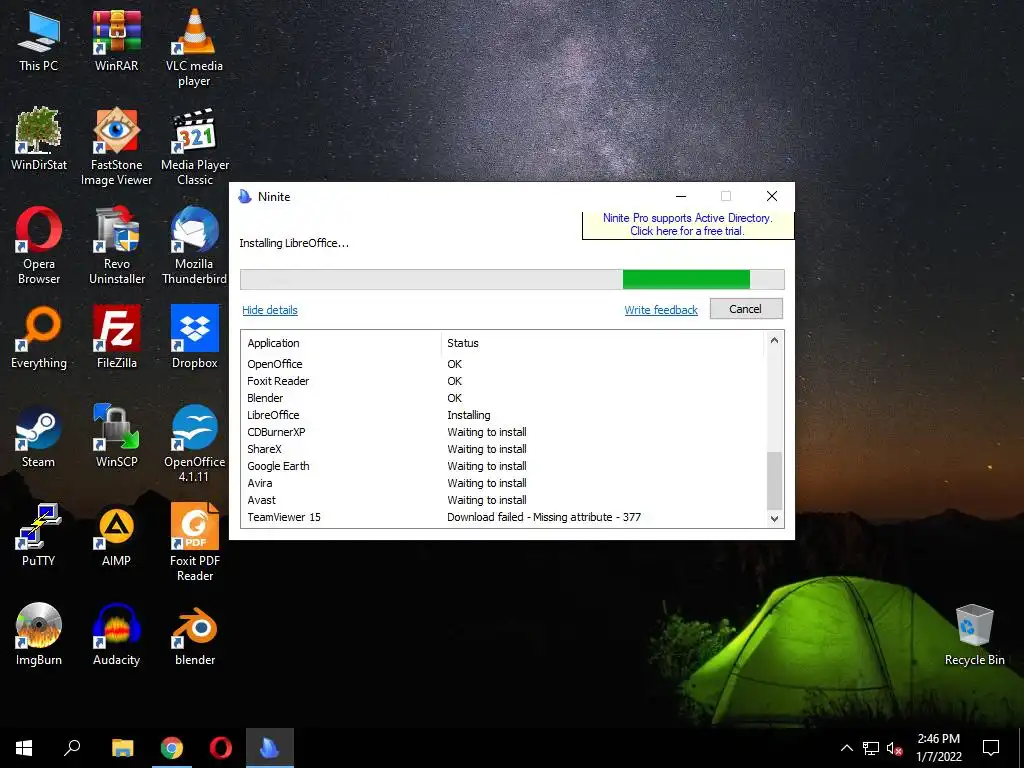The image size is (1024, 768).
Task: Close the Ninite window
Action: pos(772,196)
